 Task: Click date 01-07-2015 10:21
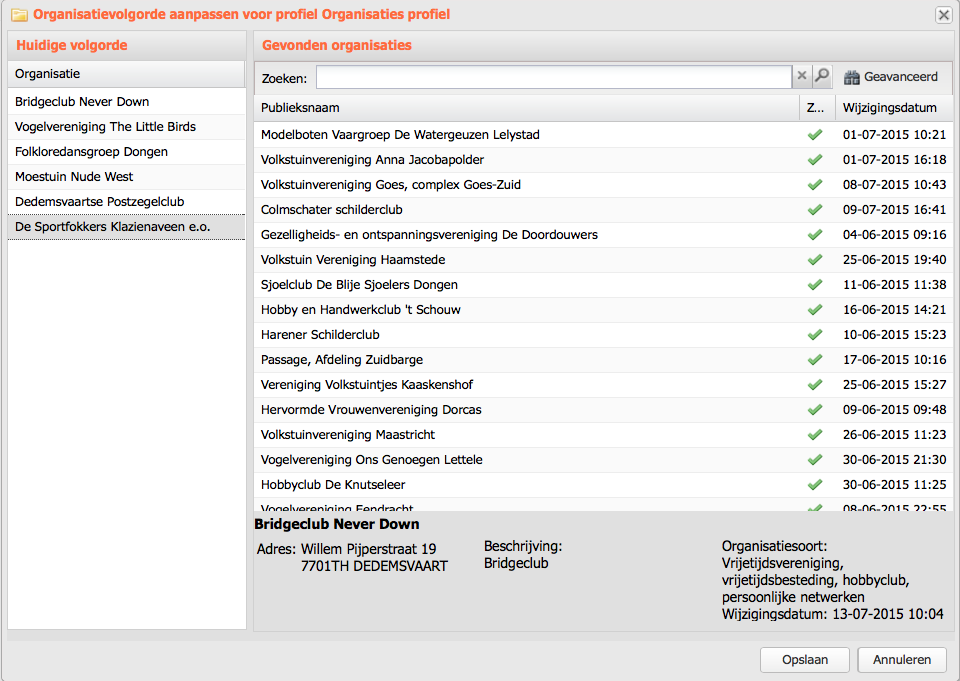tap(894, 135)
